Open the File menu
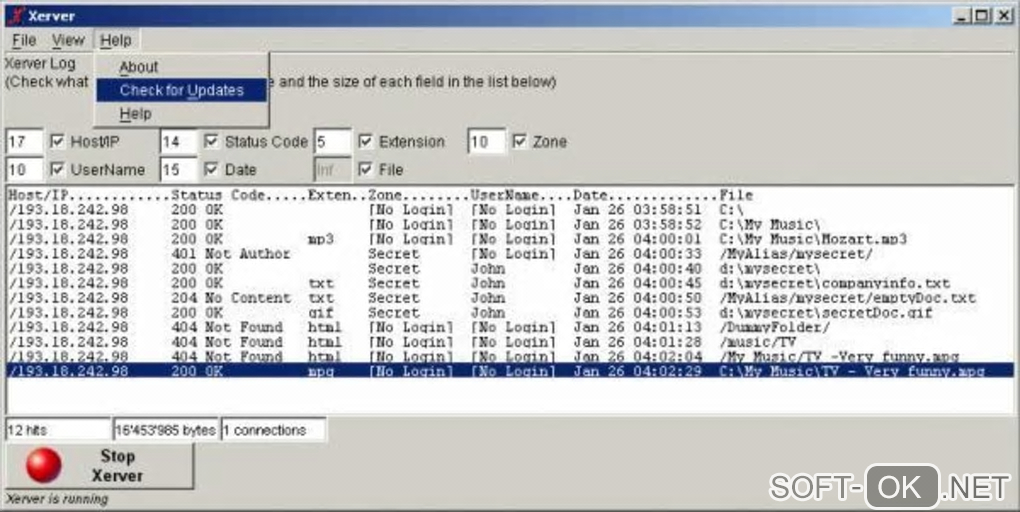 (x=24, y=40)
